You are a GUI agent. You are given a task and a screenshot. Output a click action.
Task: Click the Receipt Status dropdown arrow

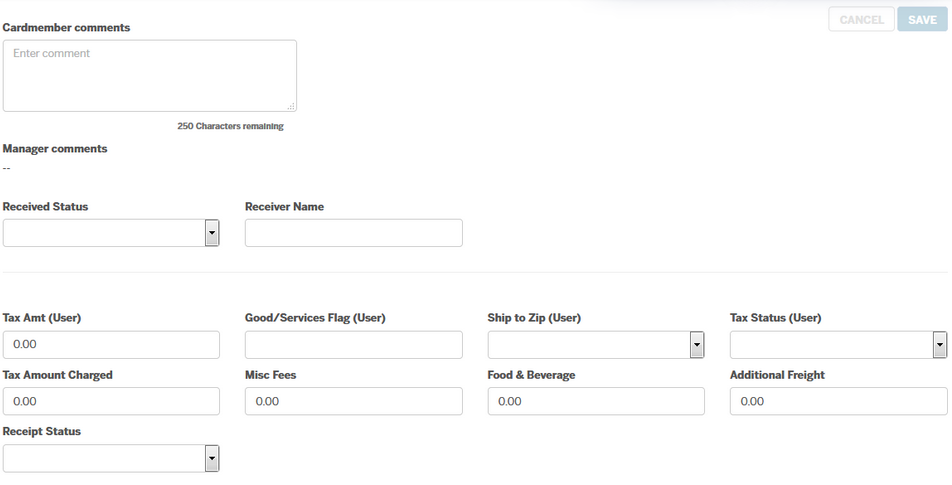pos(211,458)
